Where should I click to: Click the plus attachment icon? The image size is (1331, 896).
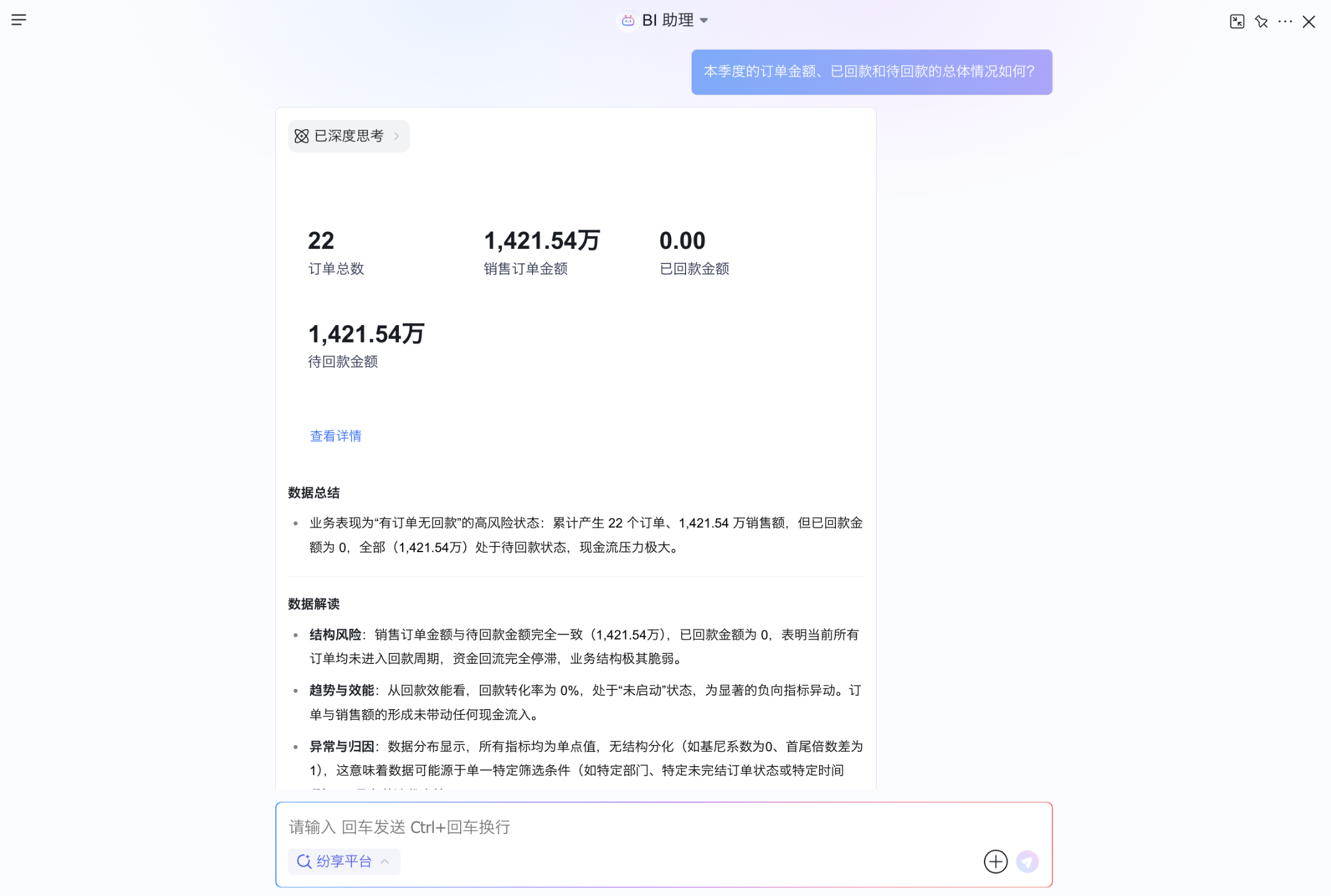coord(995,862)
